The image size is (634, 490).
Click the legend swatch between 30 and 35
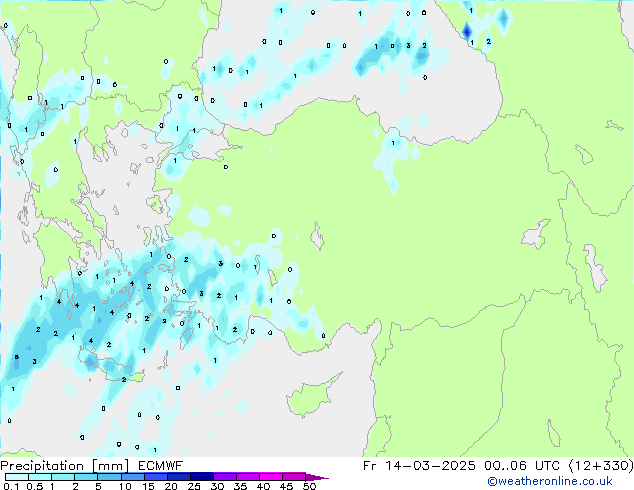[225, 477]
